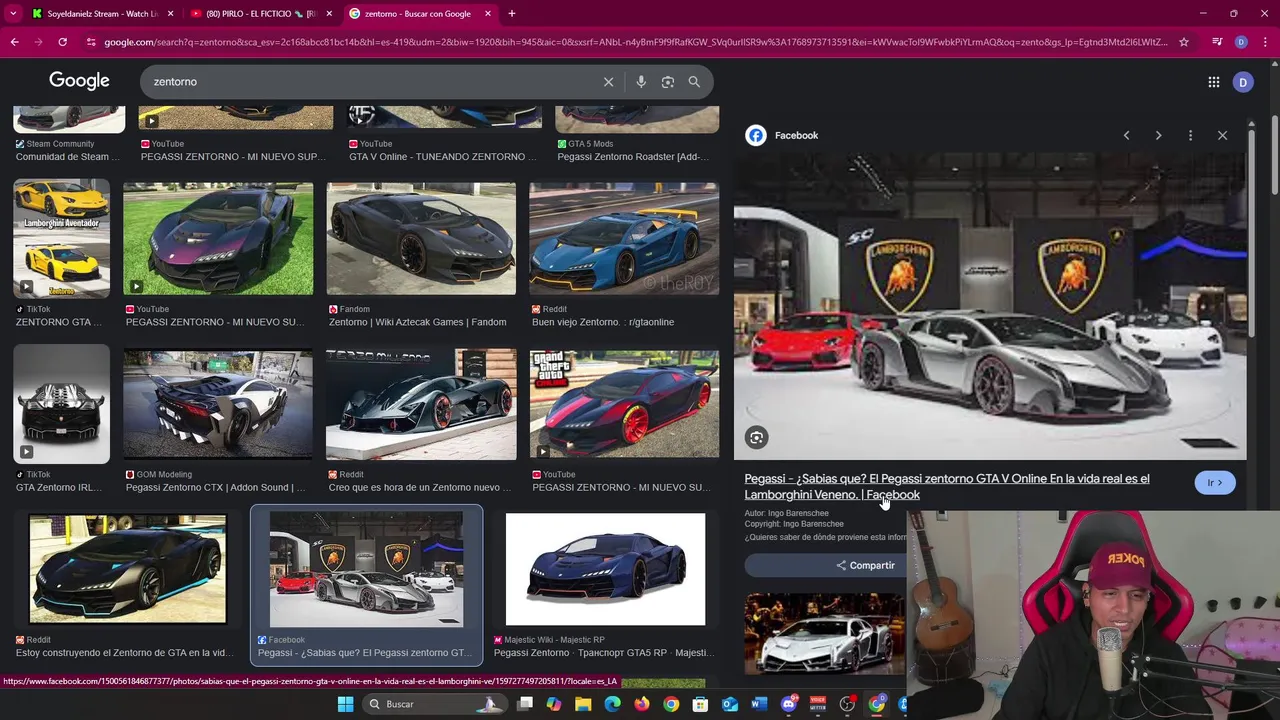Open the Fandom Zentorno Wiki Aztecak image
1280x720 pixels.
pos(421,239)
